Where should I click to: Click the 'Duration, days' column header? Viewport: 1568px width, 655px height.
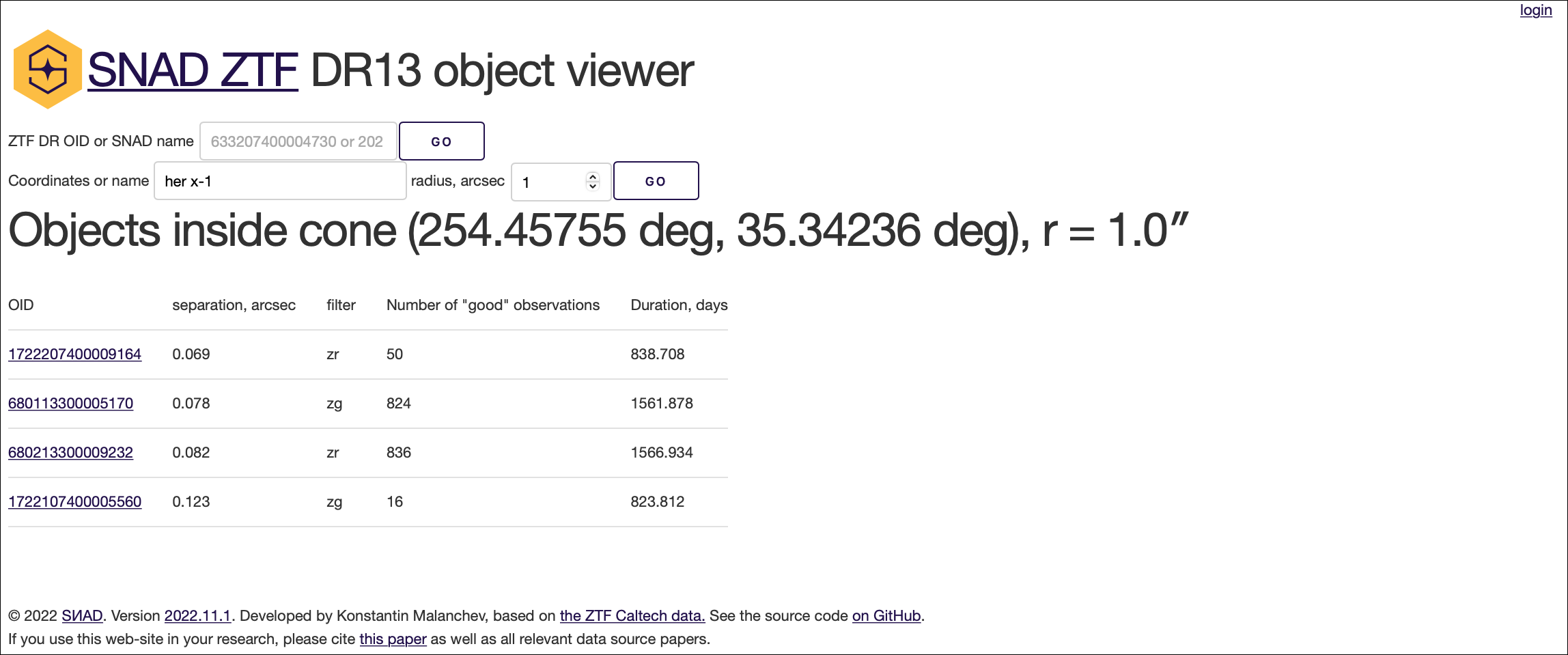679,305
